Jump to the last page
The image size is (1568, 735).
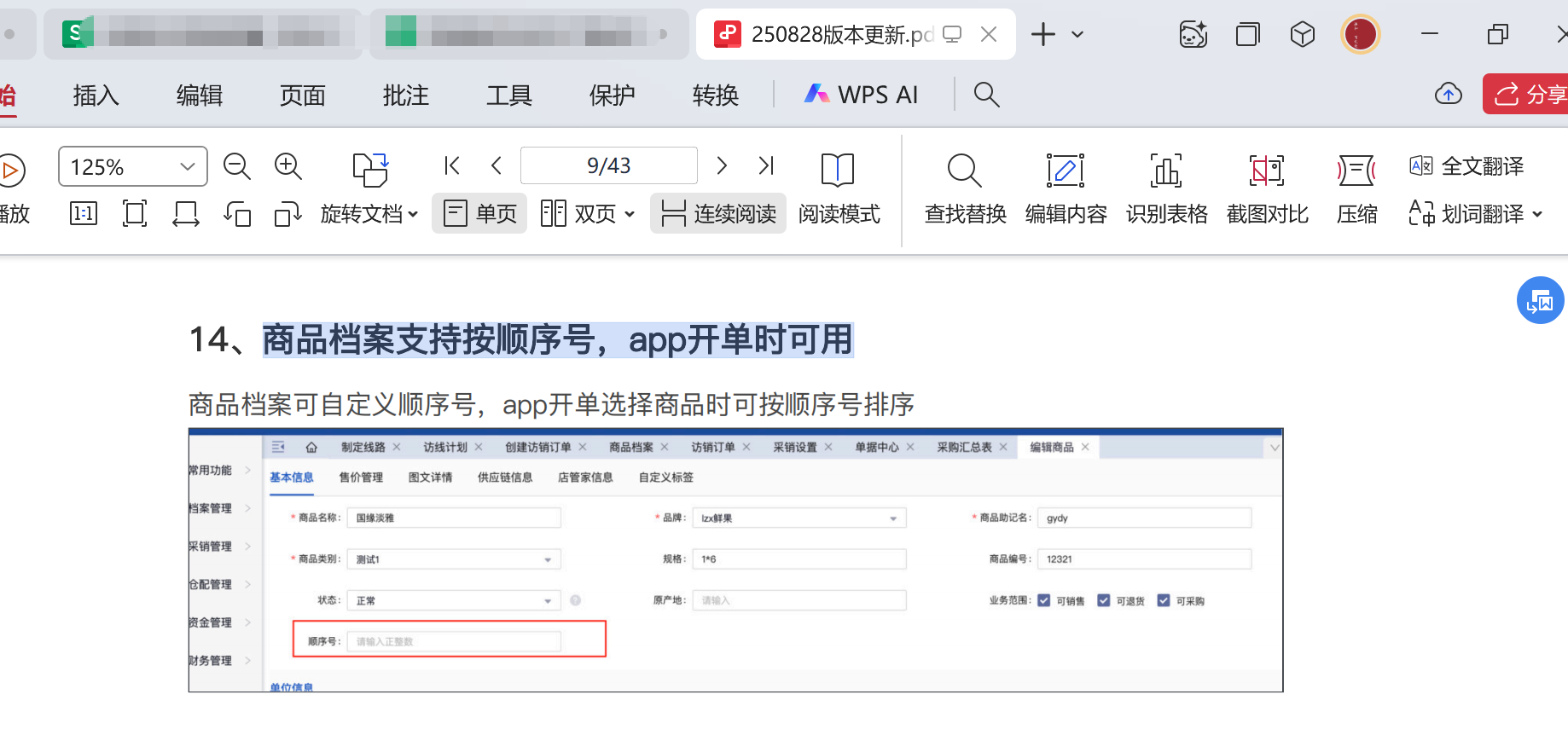click(x=766, y=165)
